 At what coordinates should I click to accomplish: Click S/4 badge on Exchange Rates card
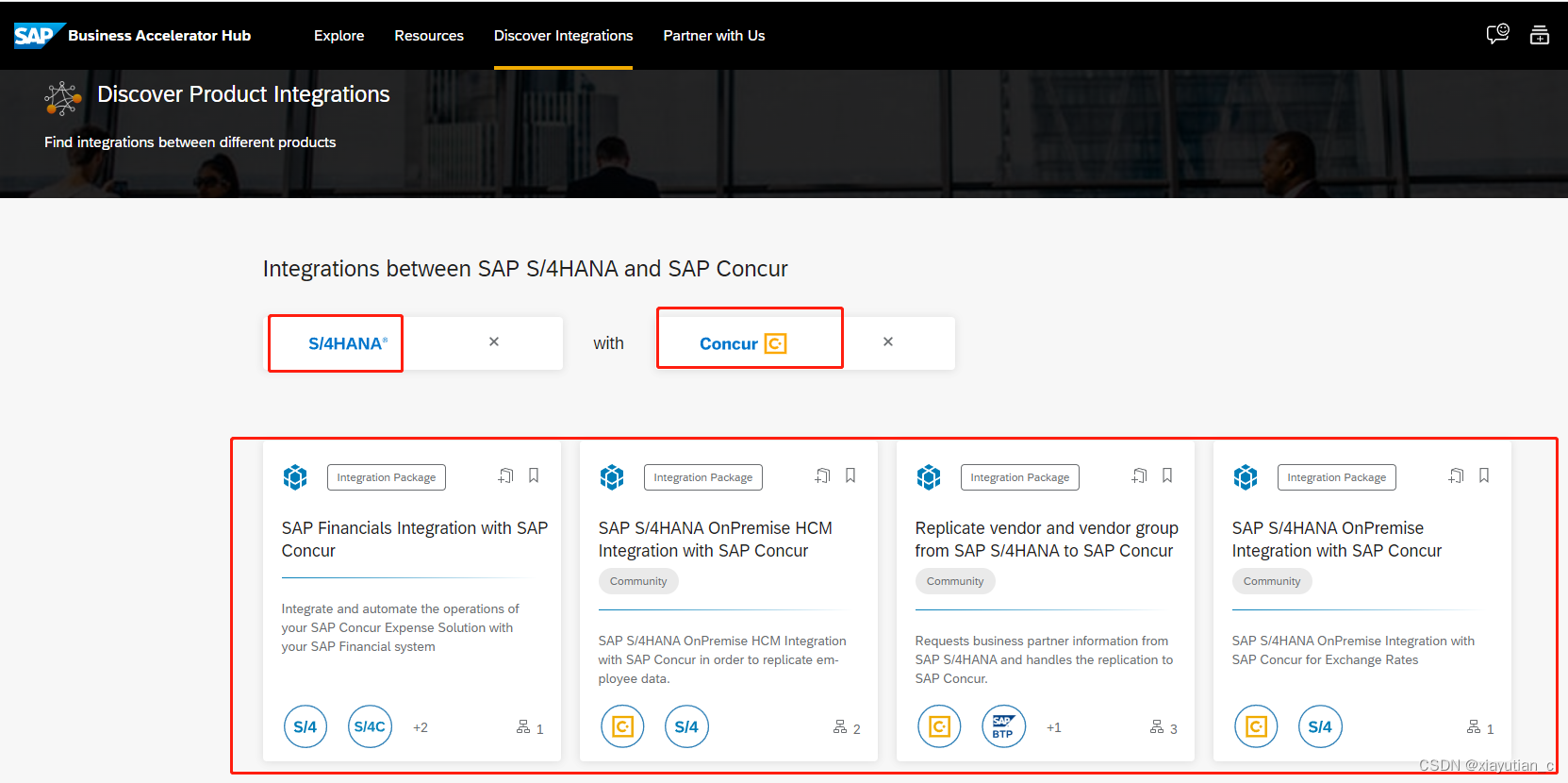pyautogui.click(x=1320, y=726)
